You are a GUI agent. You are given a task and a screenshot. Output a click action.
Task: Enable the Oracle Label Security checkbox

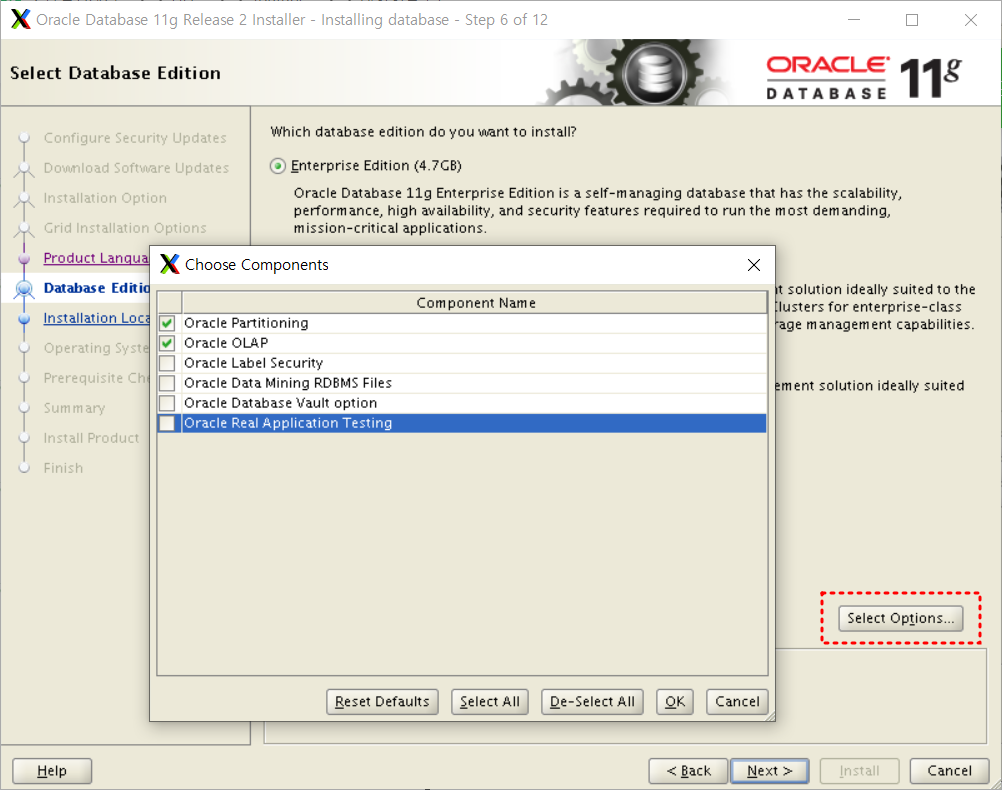point(167,363)
